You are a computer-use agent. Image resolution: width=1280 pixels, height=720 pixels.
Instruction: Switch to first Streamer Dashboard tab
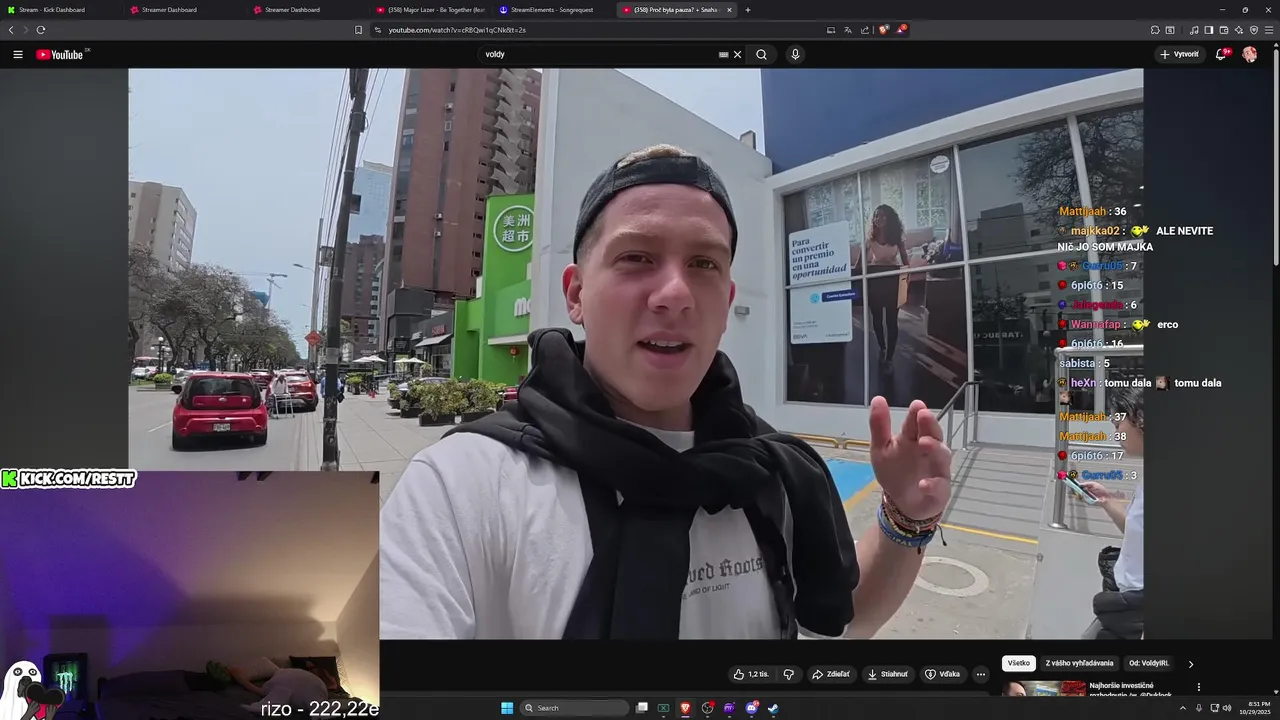[x=183, y=10]
